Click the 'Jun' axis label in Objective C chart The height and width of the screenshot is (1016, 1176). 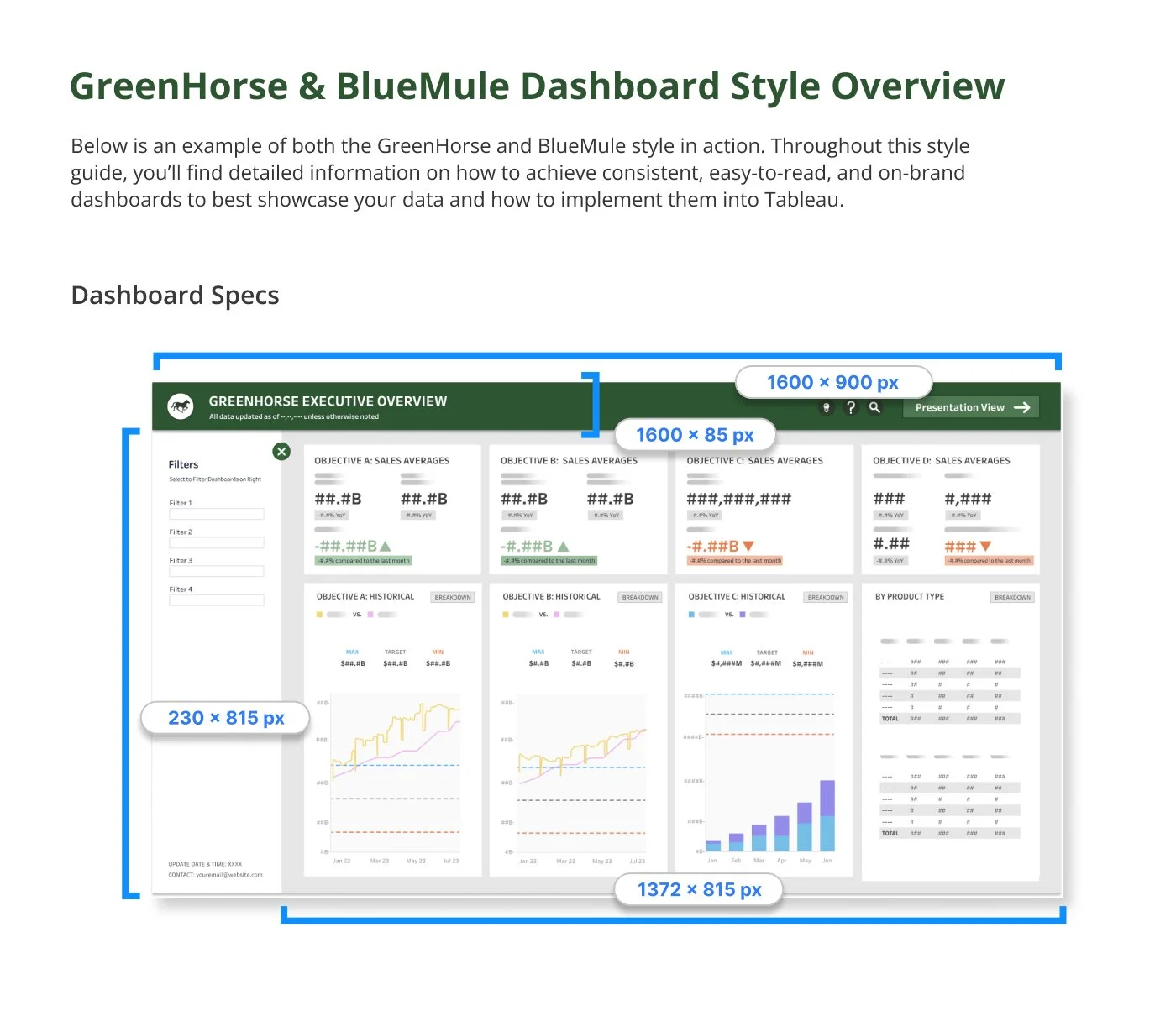click(x=827, y=861)
